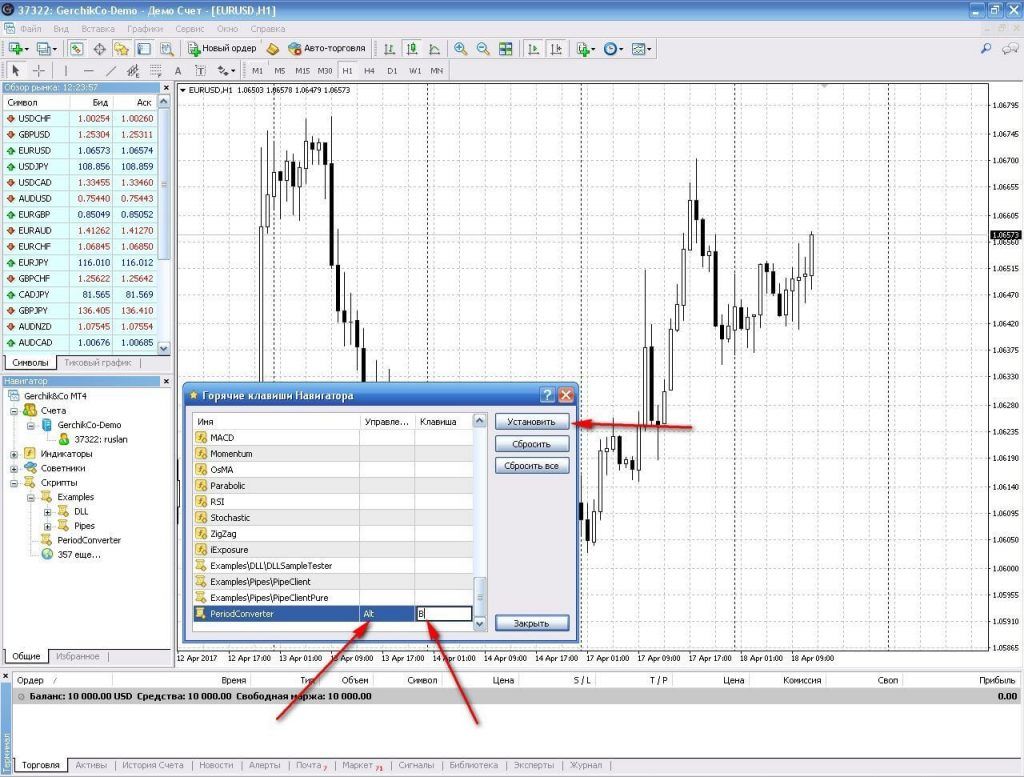Screen dimensions: 1024x777
Task: Switch chart to M15 timeframe
Action: (x=302, y=71)
